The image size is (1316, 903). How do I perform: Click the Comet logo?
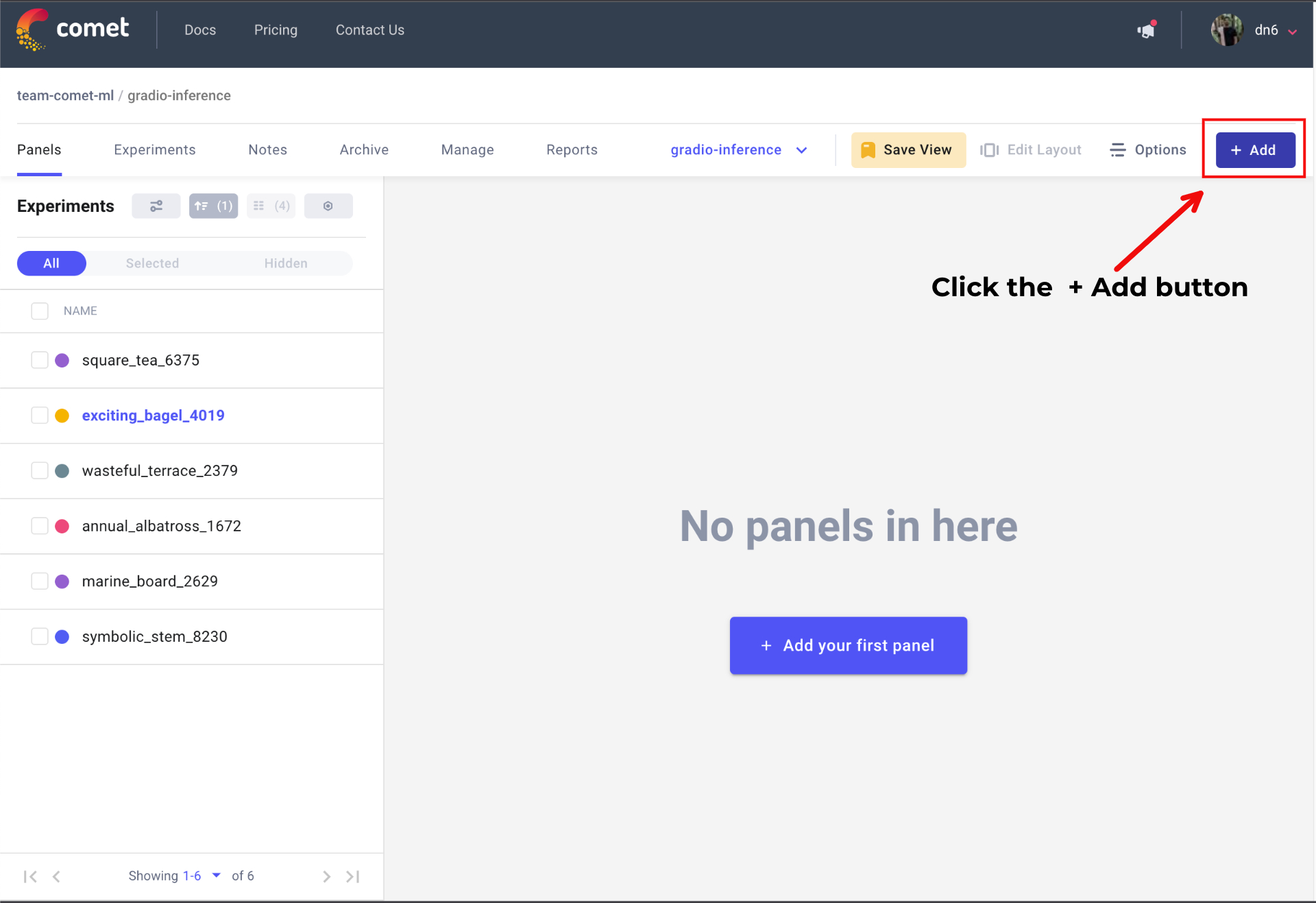(x=73, y=29)
